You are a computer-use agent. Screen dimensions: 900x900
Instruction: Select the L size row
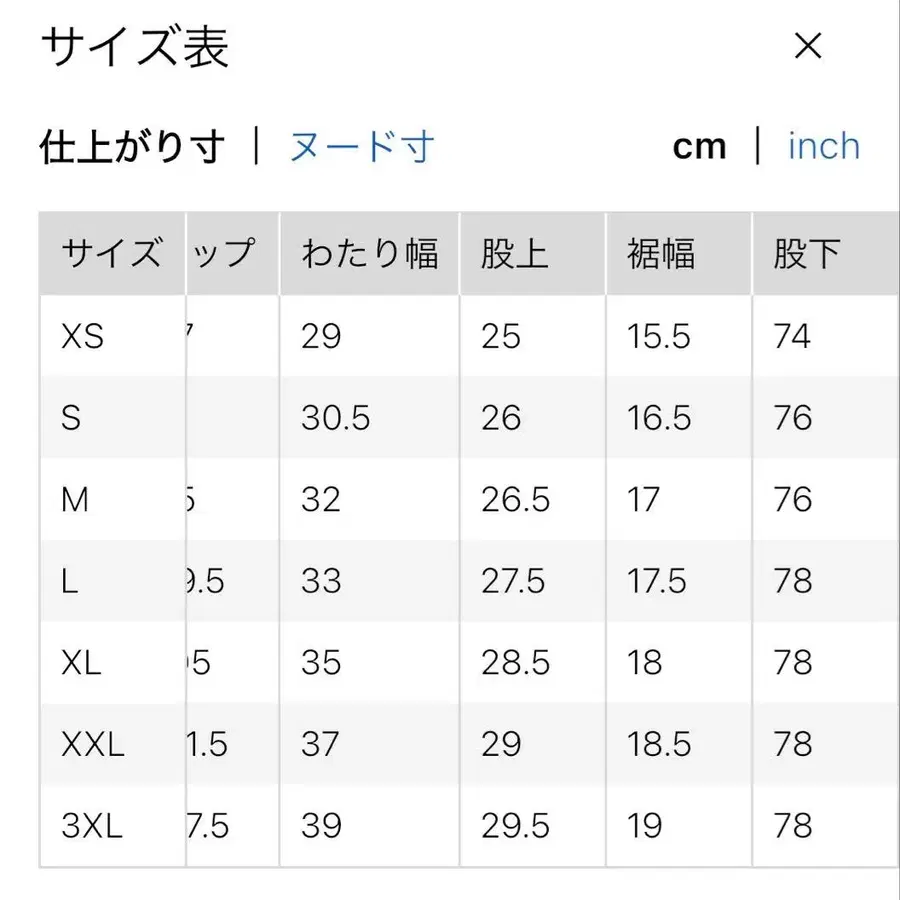[68, 581]
